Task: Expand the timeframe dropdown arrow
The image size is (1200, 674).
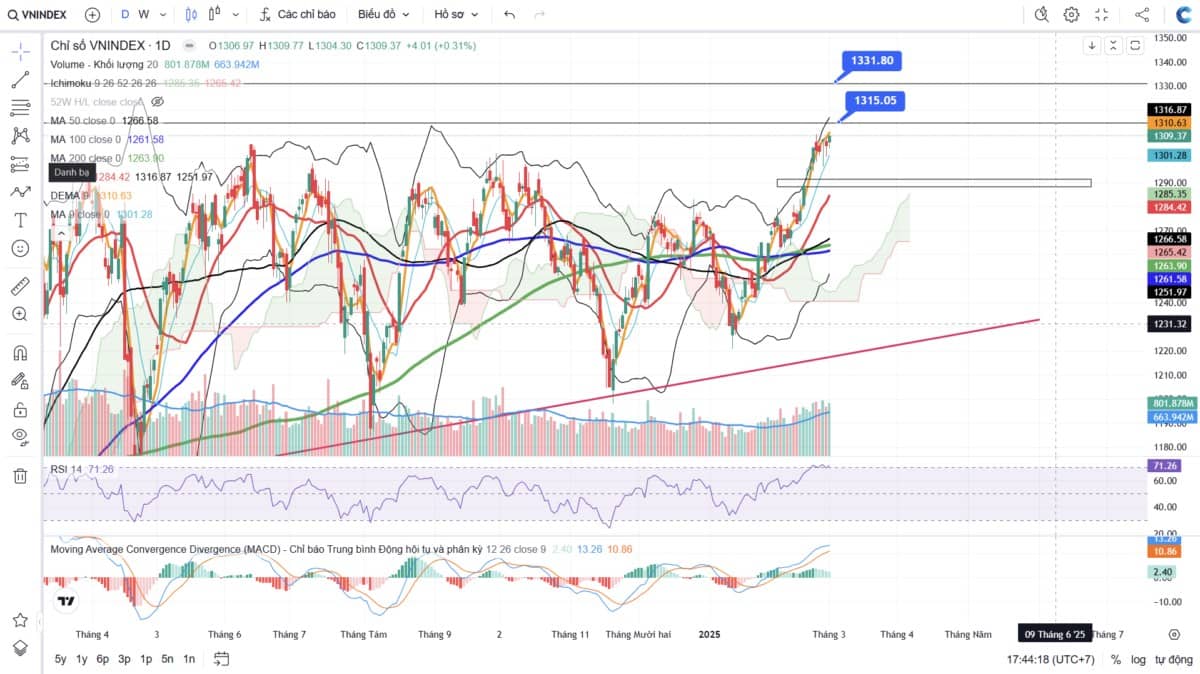Action: [x=162, y=15]
